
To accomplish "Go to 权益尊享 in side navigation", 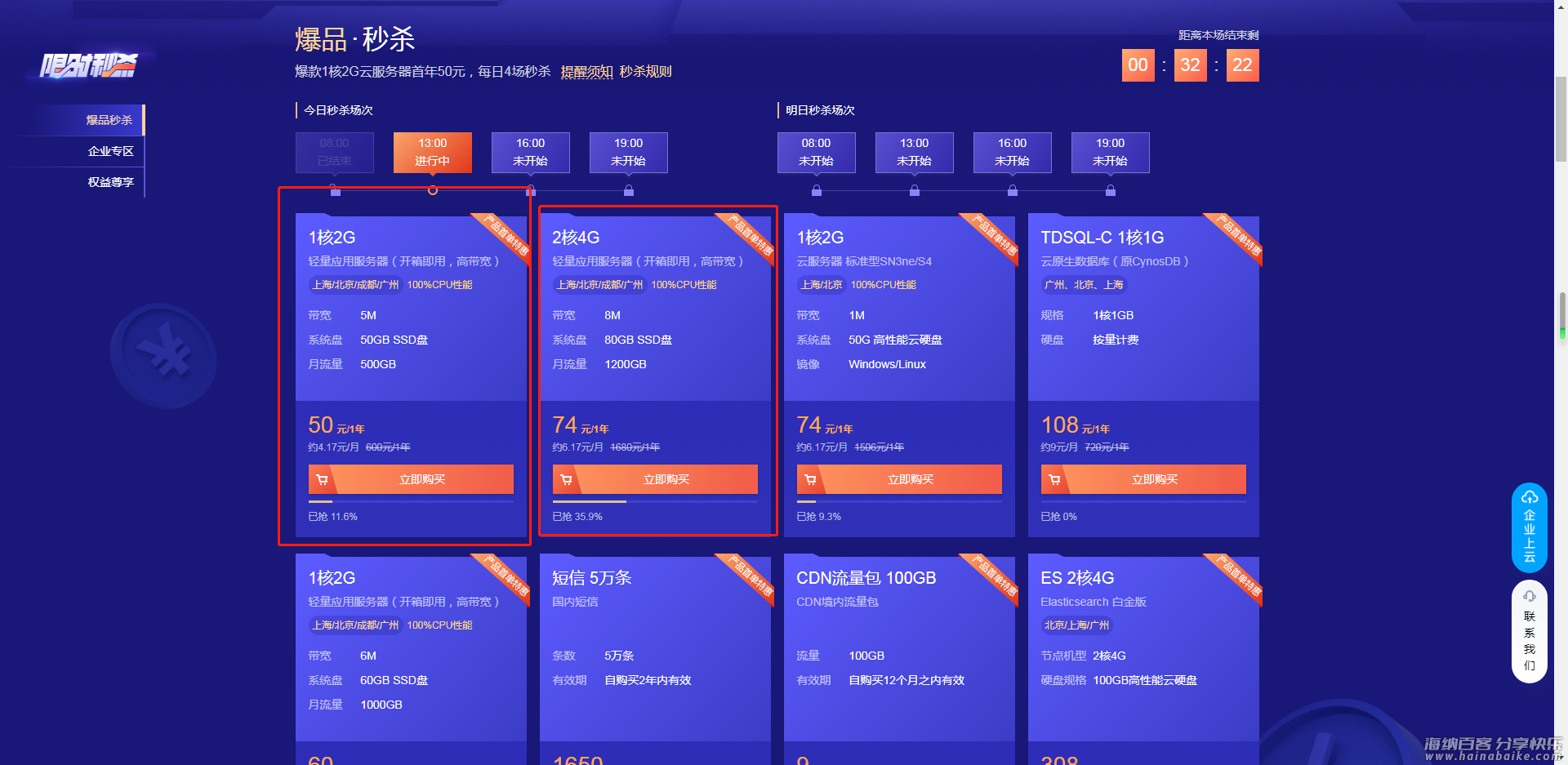I will 110,182.
